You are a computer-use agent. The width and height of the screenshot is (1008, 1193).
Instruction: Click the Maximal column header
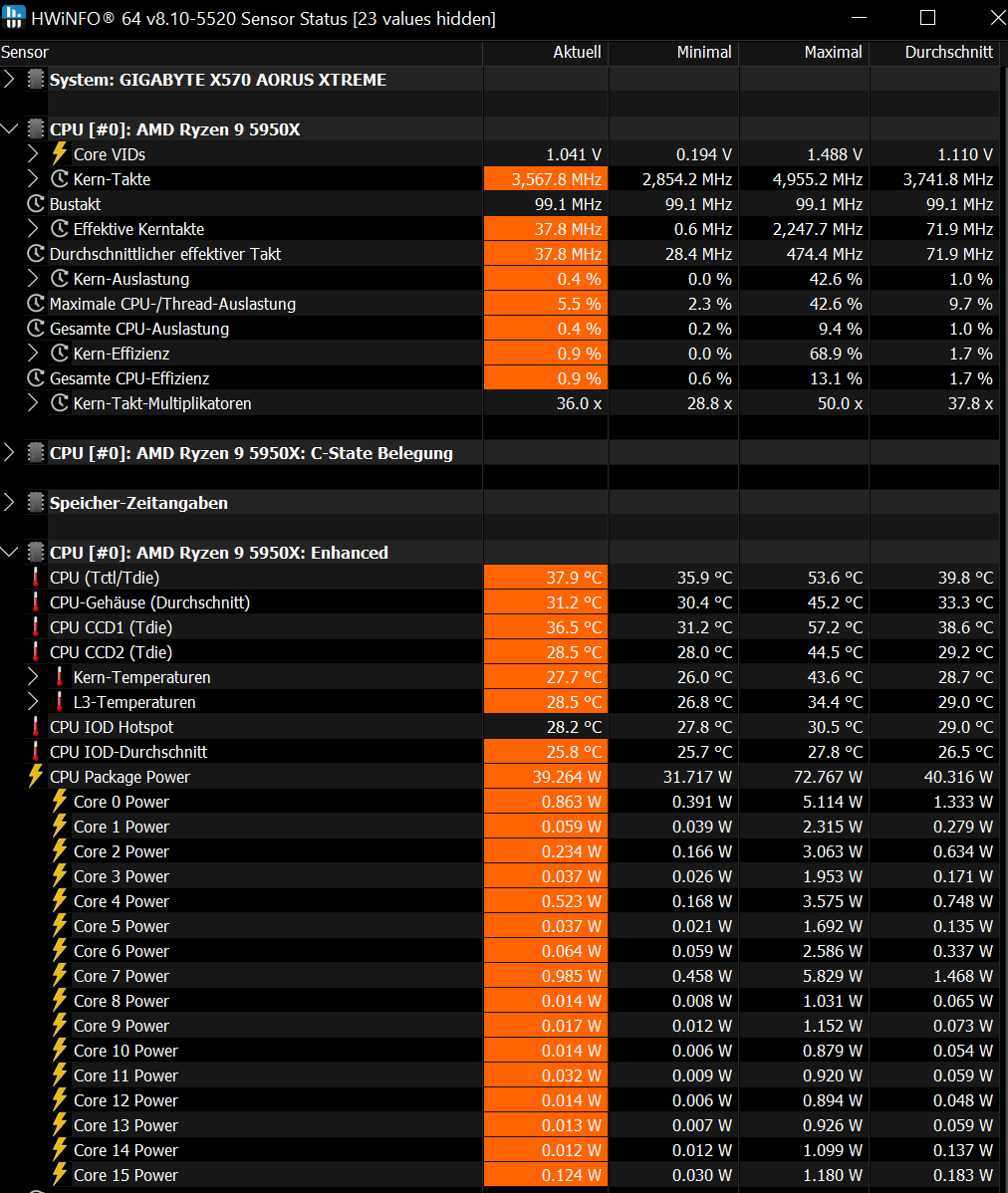[804, 52]
